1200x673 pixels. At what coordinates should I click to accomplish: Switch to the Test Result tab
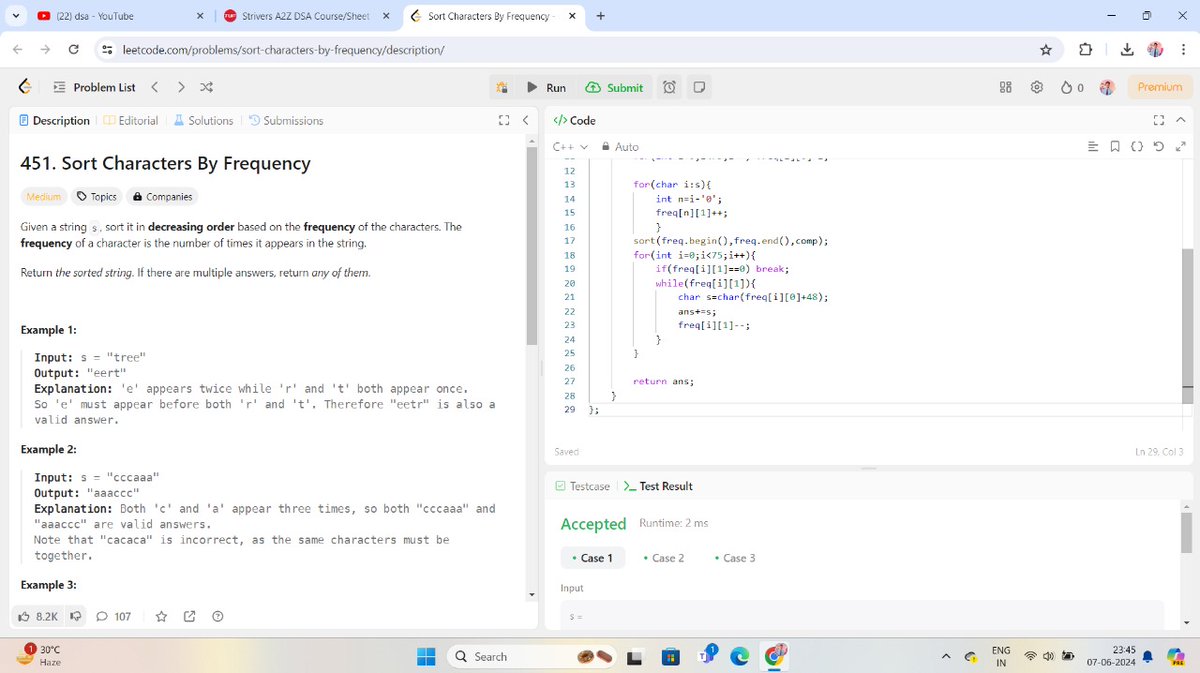(657, 486)
